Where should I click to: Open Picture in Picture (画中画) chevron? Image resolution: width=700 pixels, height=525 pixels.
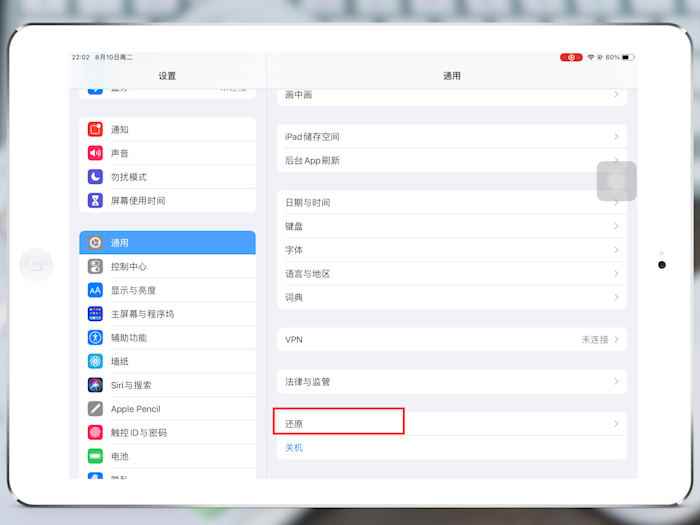pyautogui.click(x=616, y=94)
